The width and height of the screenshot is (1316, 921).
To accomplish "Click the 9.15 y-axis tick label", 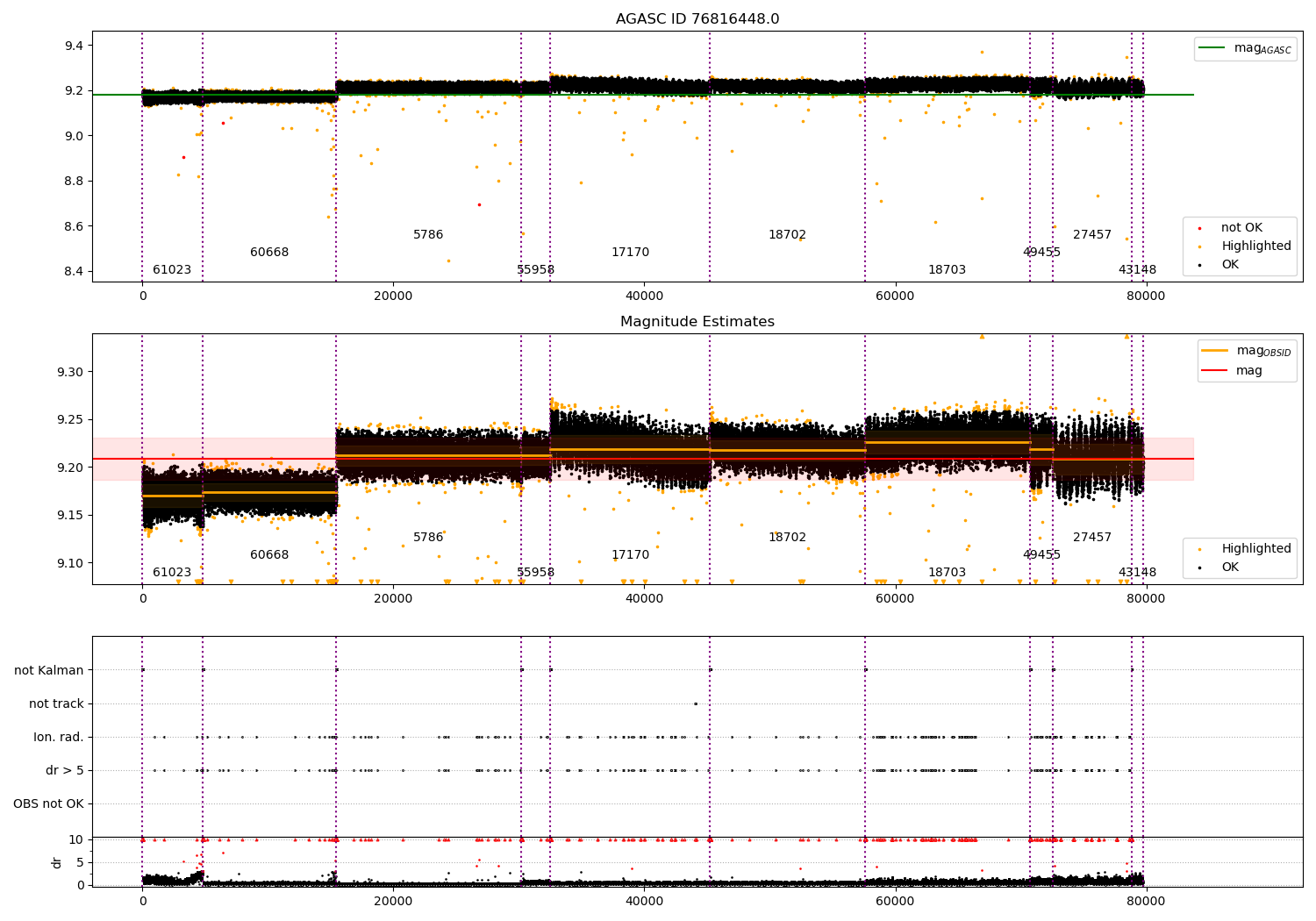I will [70, 516].
